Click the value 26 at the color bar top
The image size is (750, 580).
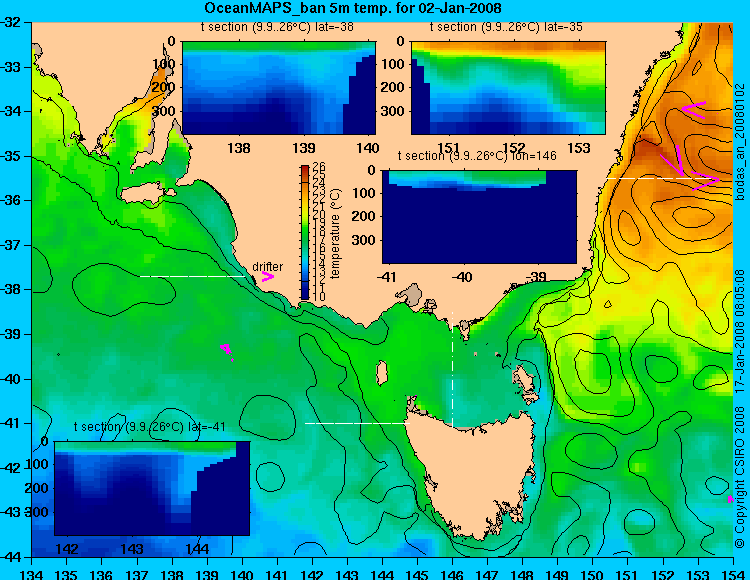click(319, 166)
